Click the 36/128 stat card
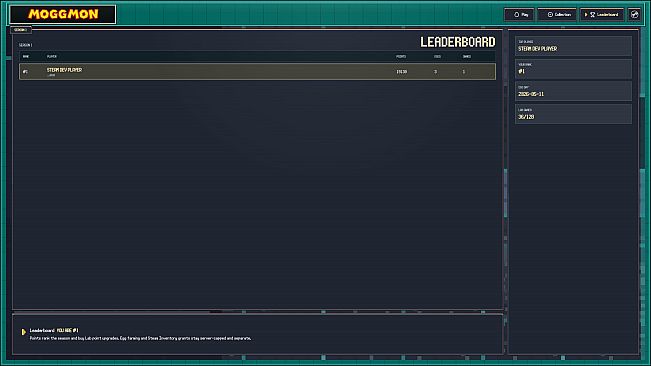 click(573, 114)
